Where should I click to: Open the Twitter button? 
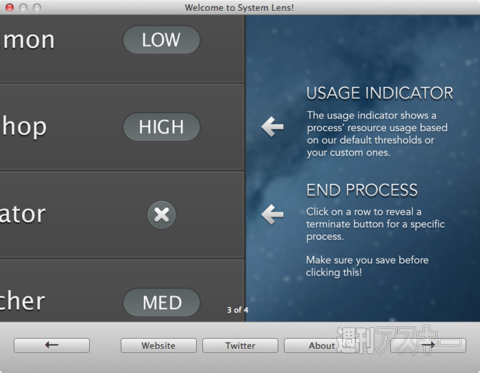pos(240,345)
